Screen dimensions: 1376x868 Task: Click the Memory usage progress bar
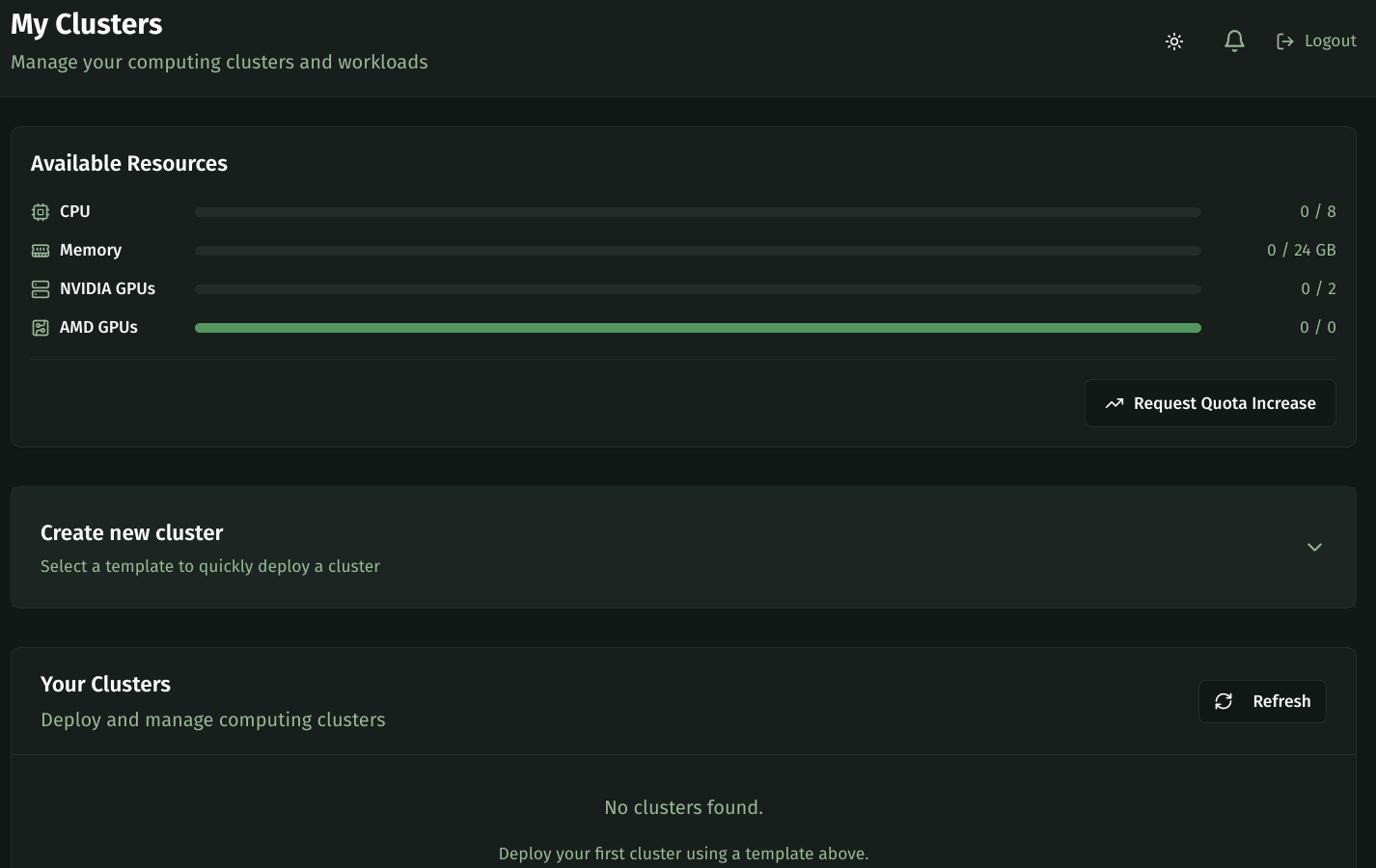coord(698,251)
